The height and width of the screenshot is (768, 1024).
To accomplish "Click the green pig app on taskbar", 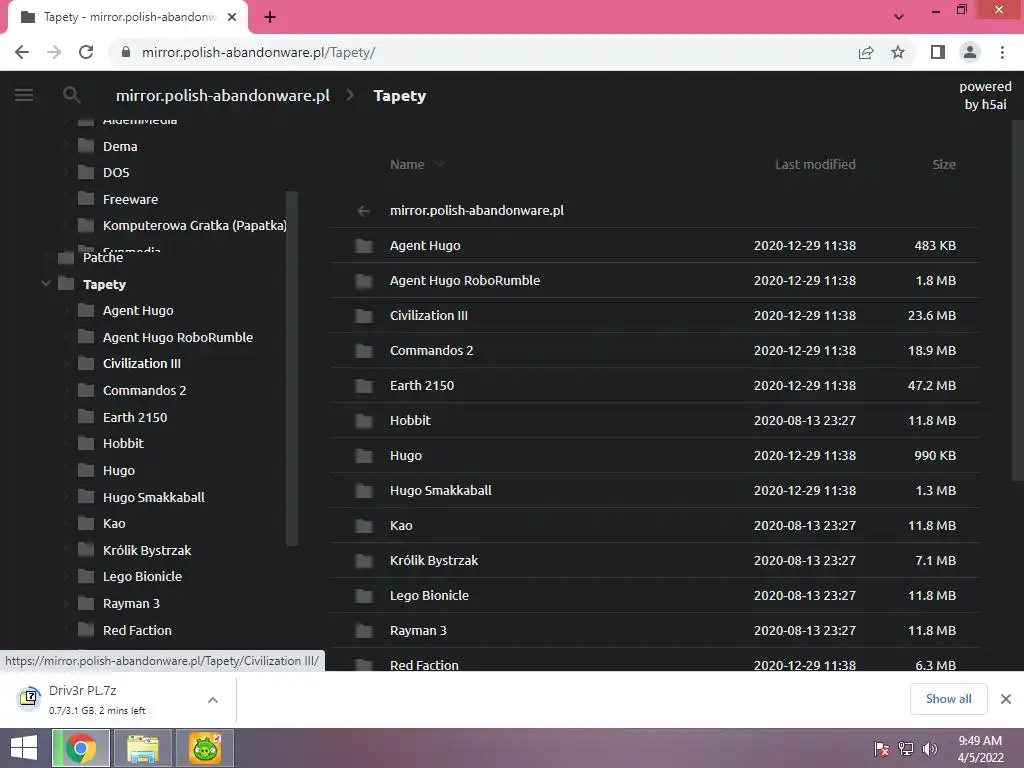I will tap(205, 748).
